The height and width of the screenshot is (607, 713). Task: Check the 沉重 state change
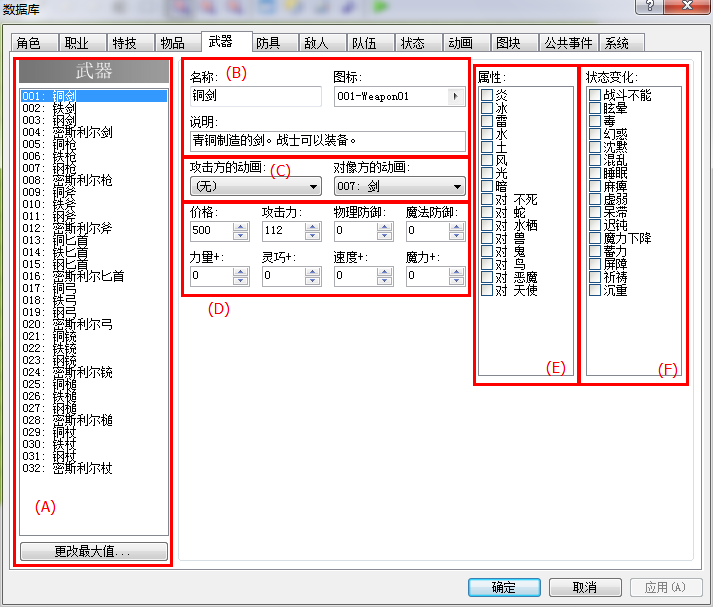(595, 290)
